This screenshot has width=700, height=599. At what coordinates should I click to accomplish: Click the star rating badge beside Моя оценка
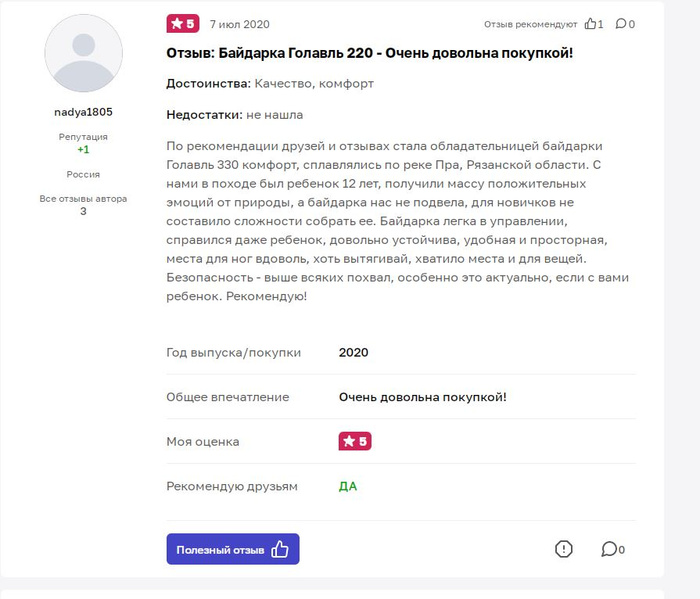point(355,441)
